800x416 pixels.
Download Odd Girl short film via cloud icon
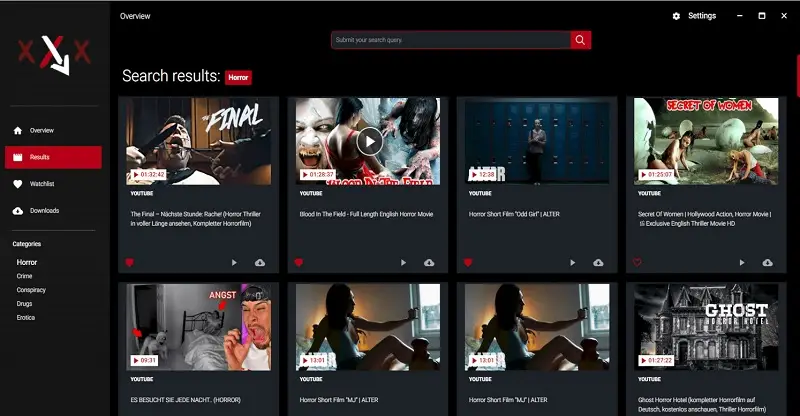click(598, 262)
